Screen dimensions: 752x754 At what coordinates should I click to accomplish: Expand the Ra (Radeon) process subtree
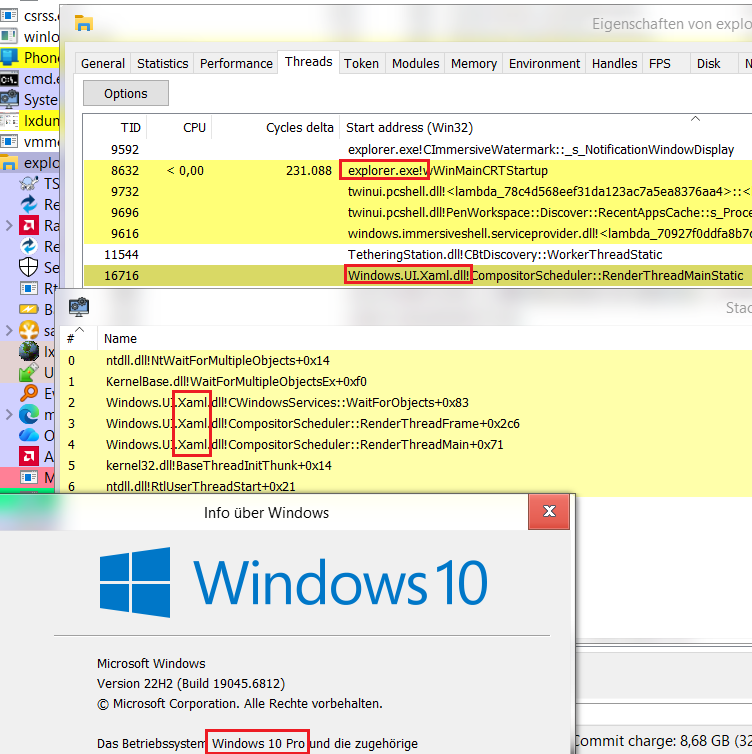(8, 225)
